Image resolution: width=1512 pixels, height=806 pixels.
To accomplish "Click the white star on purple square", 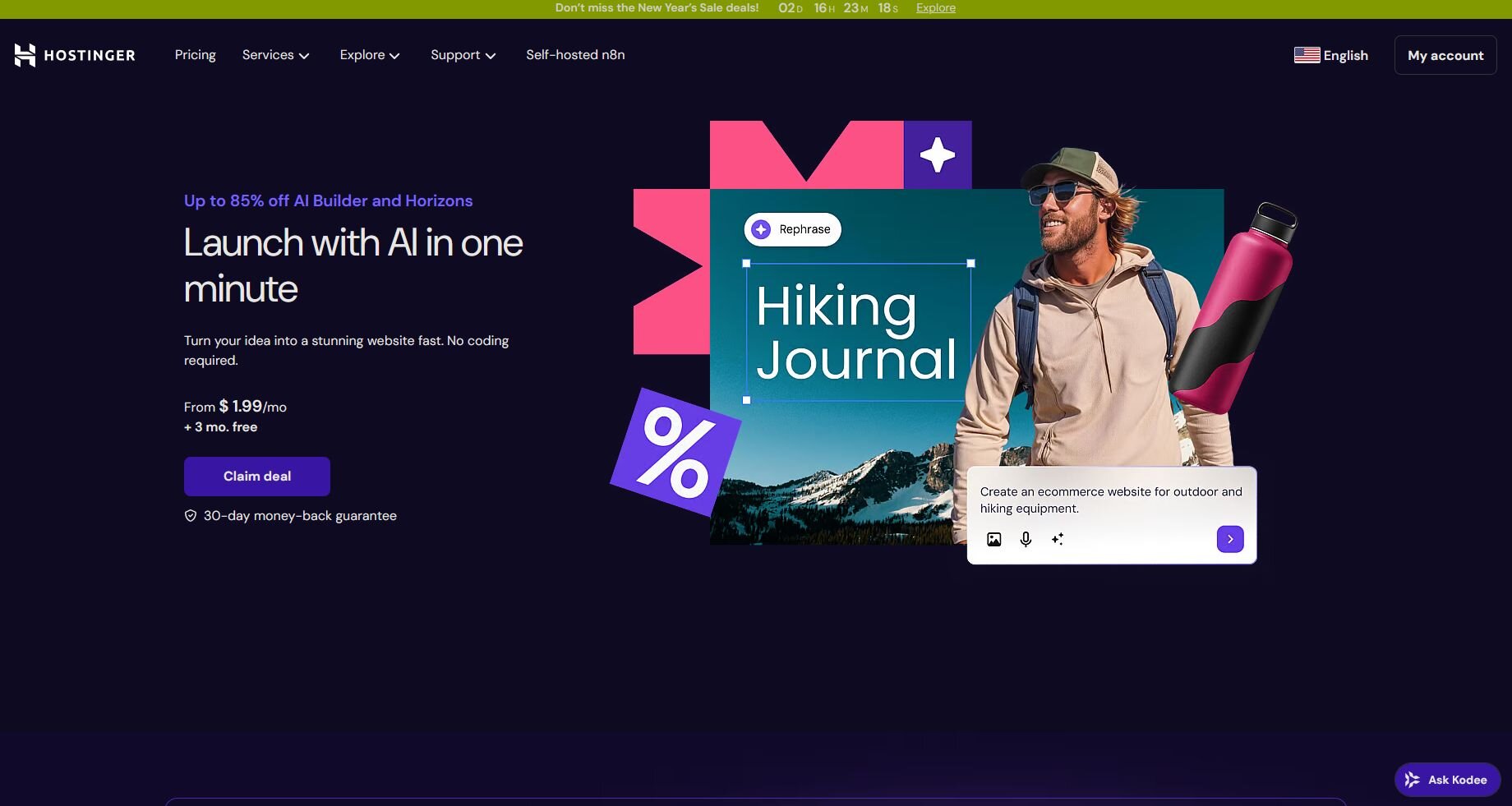I will point(938,154).
